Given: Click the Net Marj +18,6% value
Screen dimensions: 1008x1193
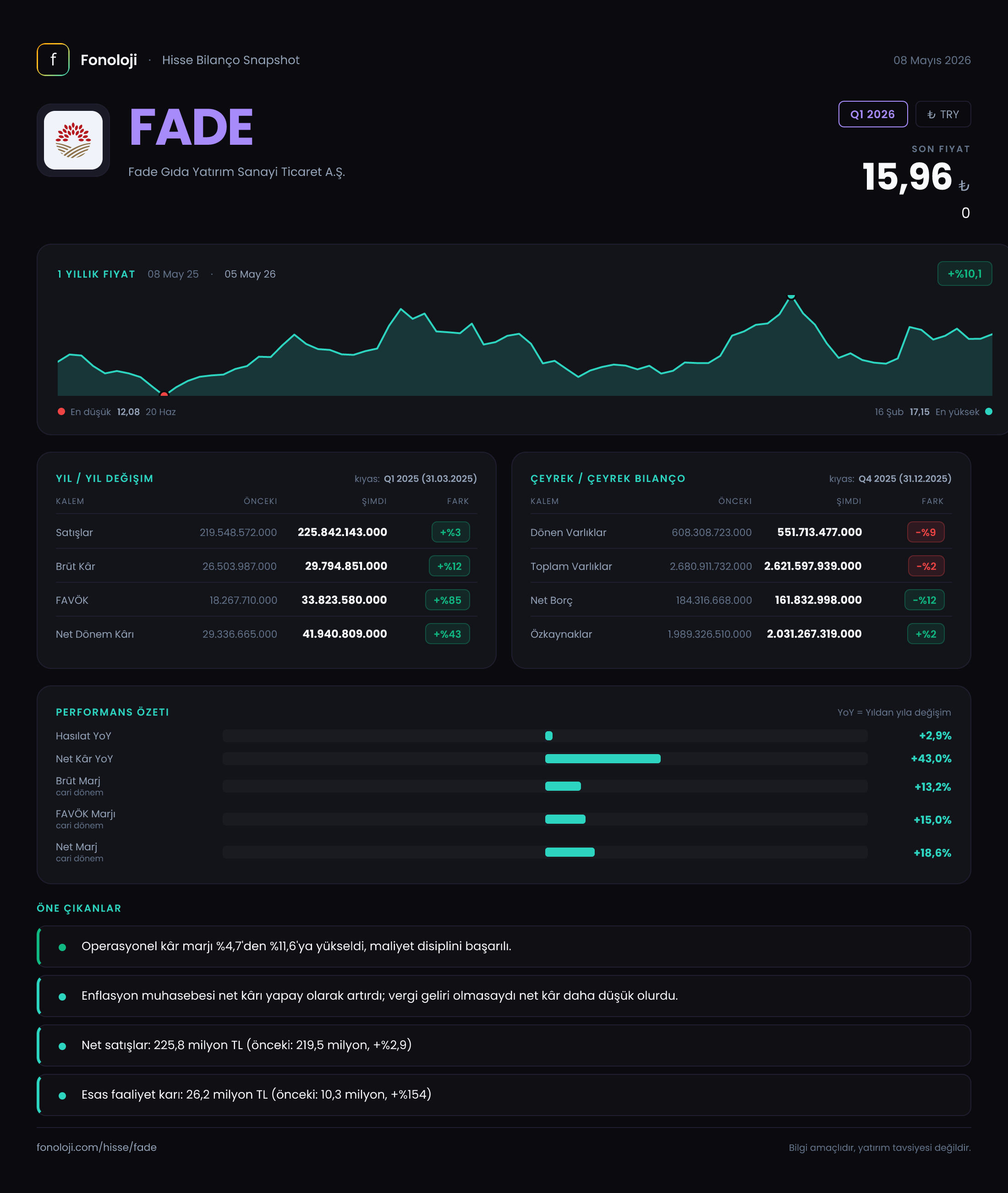Looking at the screenshot, I should (x=932, y=853).
